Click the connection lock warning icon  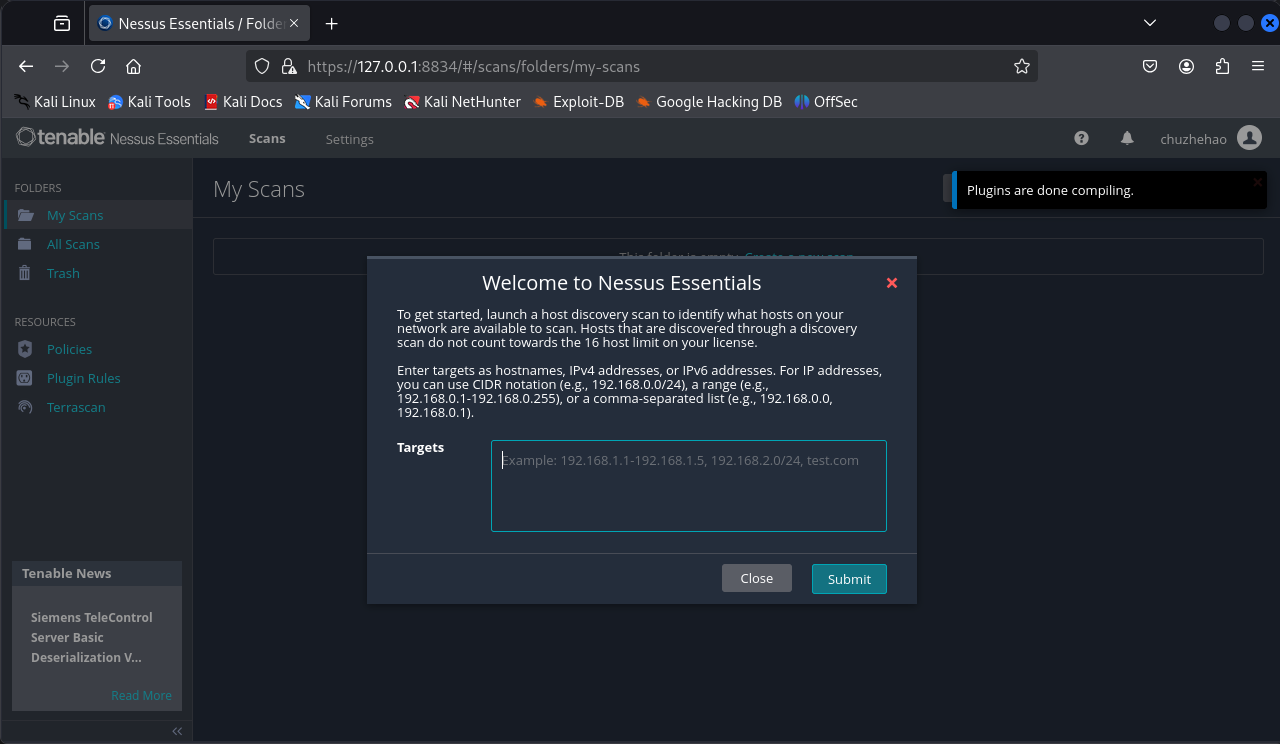[289, 66]
